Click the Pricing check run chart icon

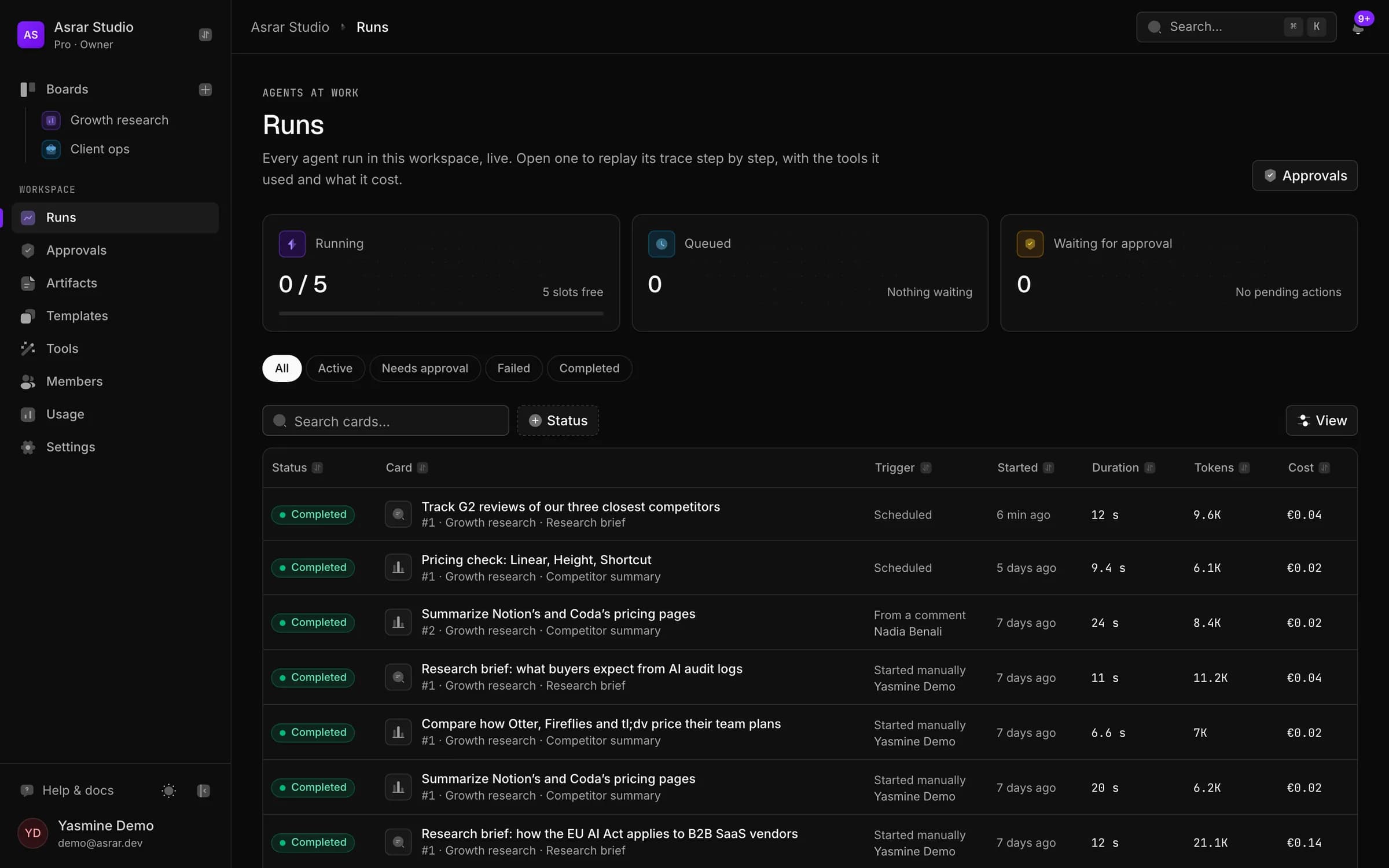(x=398, y=568)
